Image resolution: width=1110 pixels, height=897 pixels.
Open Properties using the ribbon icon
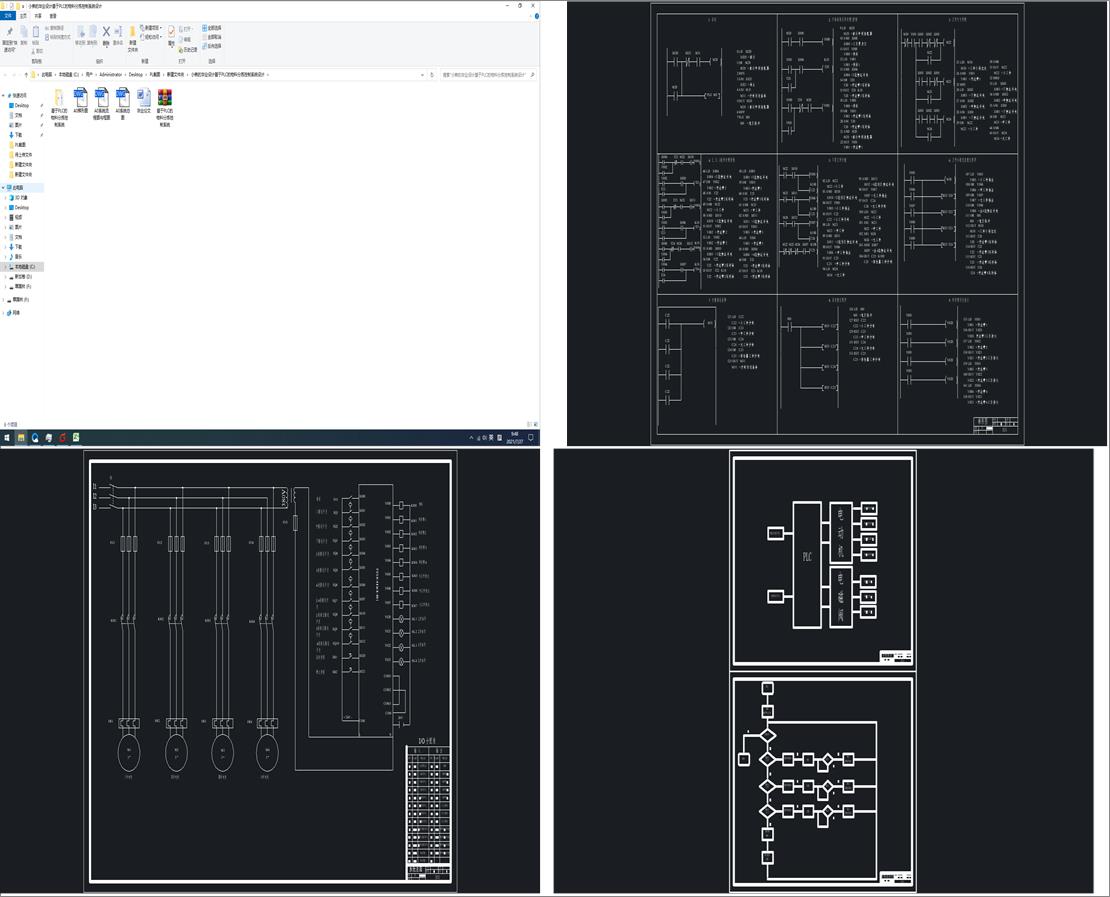point(170,32)
